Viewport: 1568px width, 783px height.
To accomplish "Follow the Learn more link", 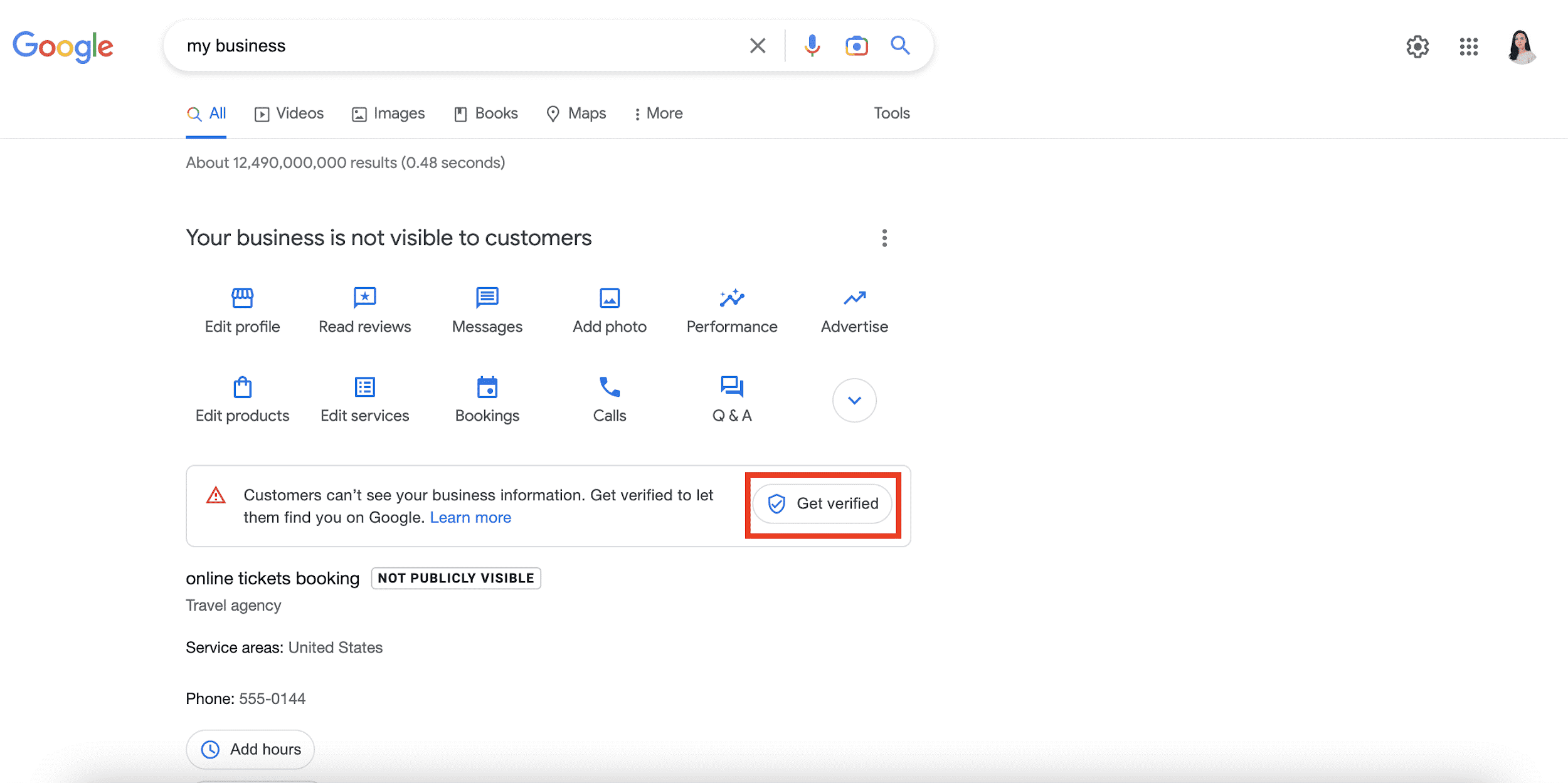I will [470, 517].
